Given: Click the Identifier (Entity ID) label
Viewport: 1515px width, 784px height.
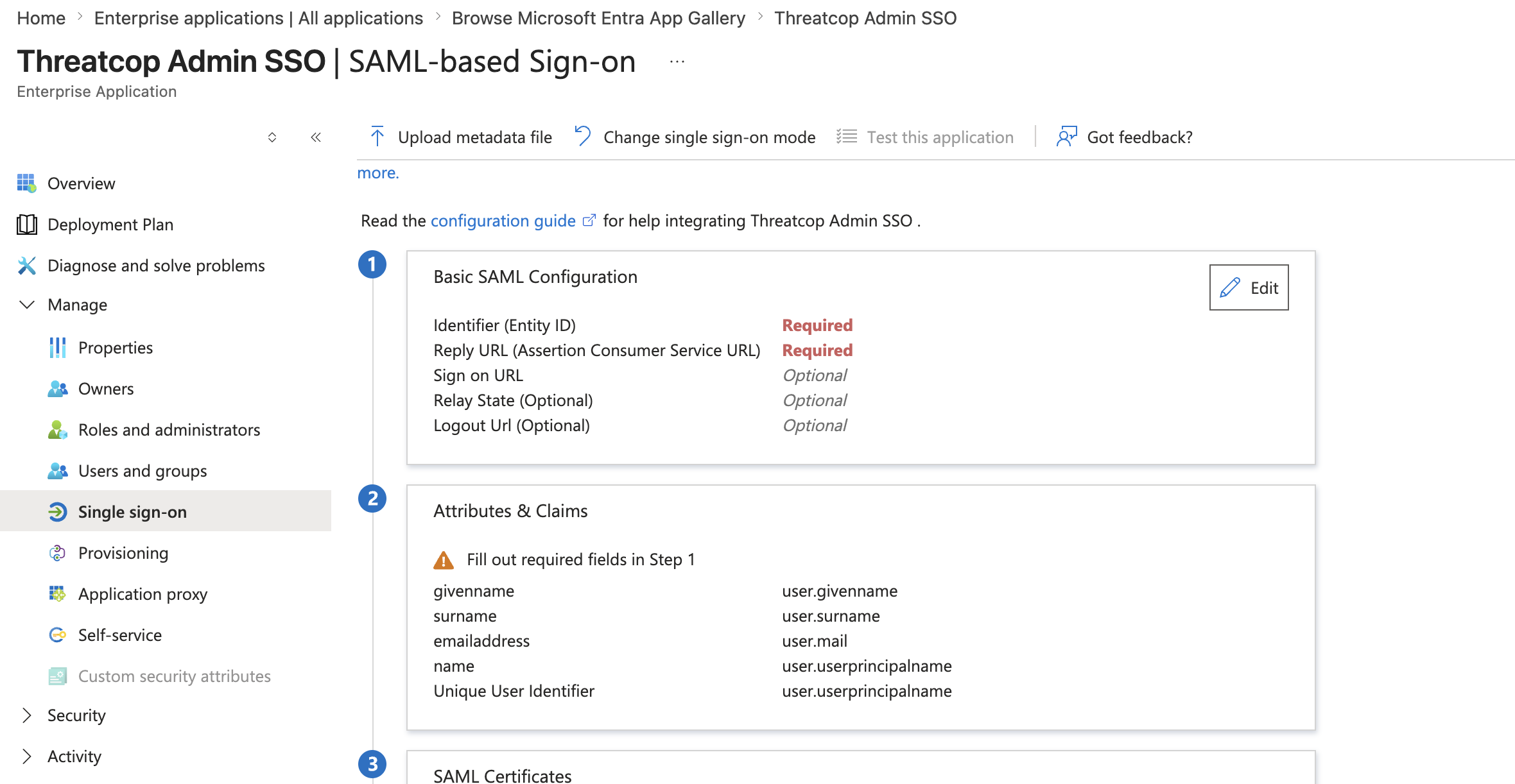Looking at the screenshot, I should click(x=505, y=325).
